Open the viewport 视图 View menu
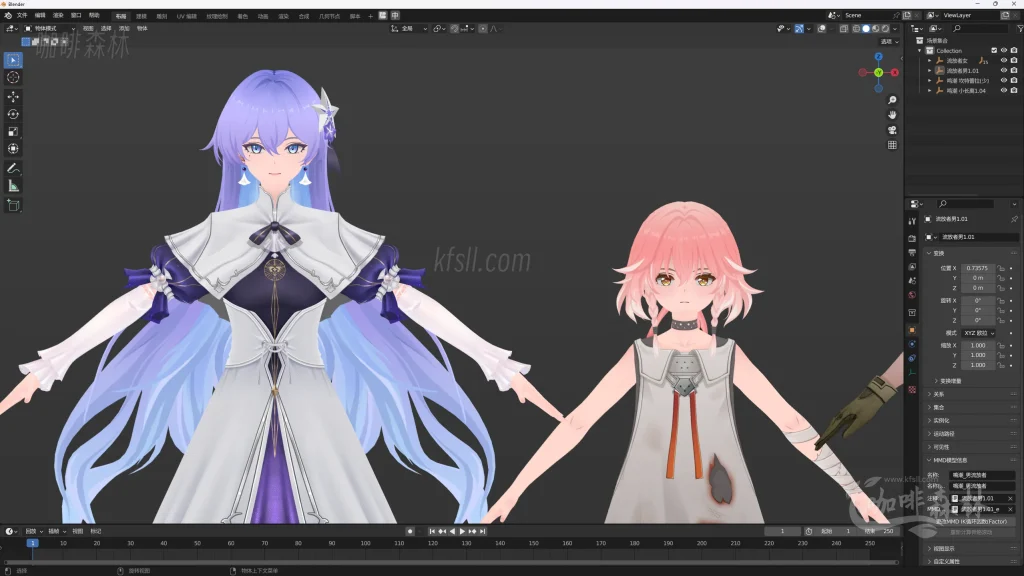Image resolution: width=1024 pixels, height=576 pixels. [88, 29]
